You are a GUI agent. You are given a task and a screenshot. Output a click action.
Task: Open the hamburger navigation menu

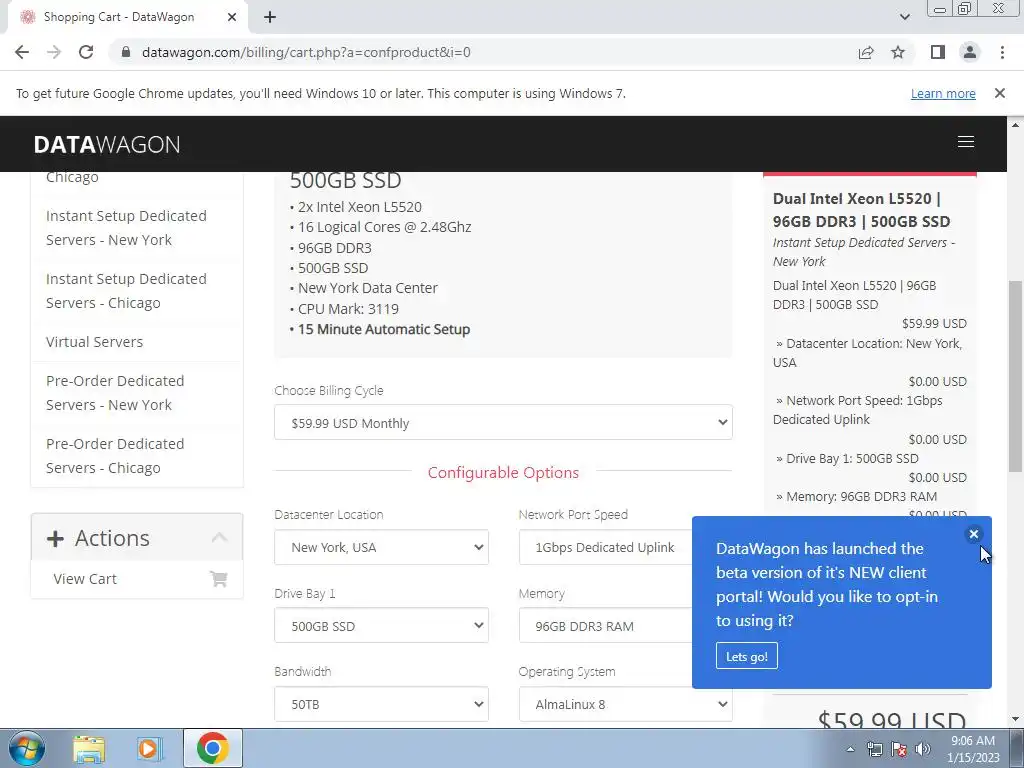pos(966,142)
